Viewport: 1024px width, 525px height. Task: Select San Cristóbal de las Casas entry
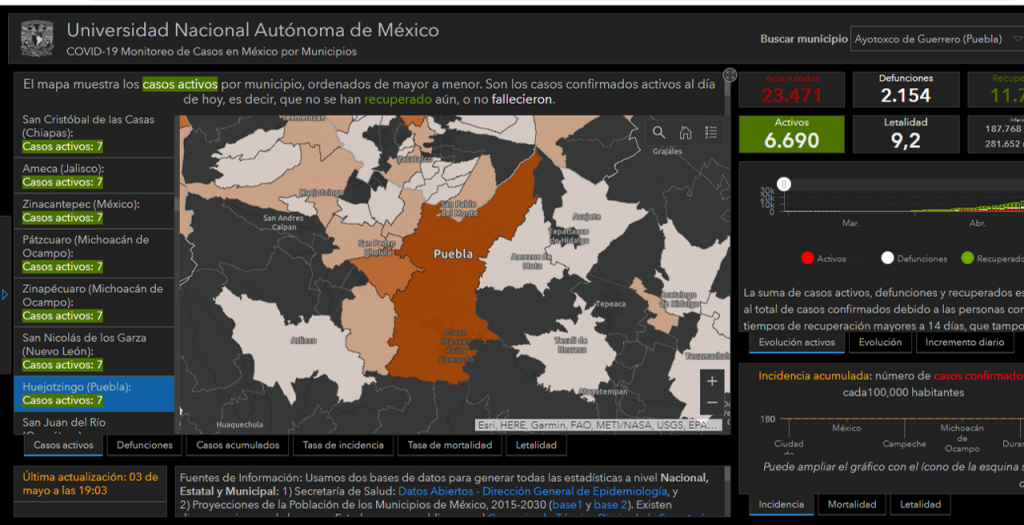coord(94,133)
